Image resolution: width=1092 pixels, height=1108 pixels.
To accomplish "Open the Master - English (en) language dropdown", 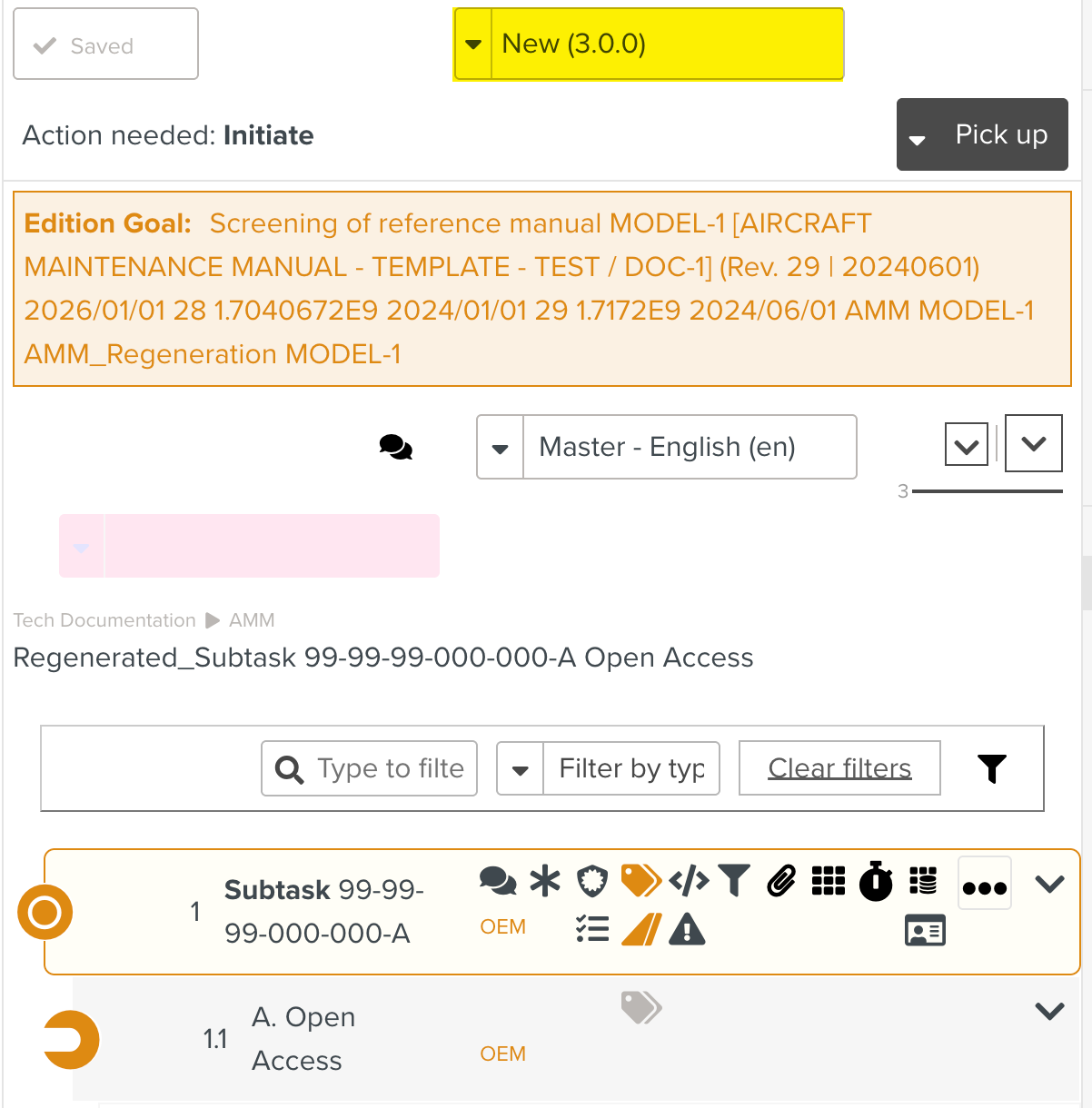I will [x=666, y=447].
